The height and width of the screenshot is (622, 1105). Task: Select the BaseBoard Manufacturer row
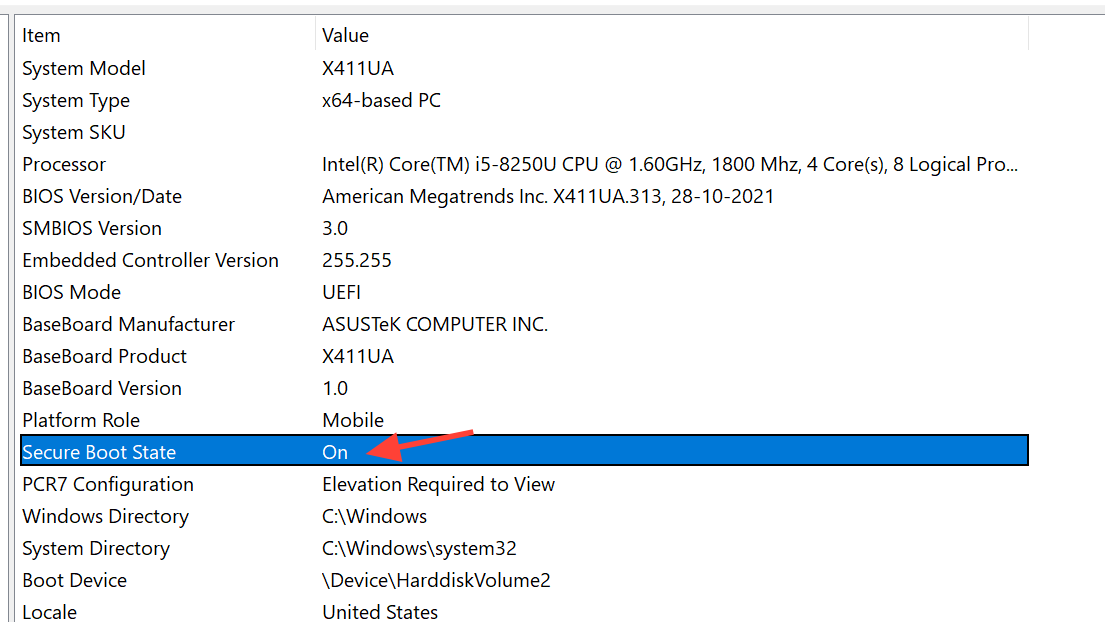(128, 324)
